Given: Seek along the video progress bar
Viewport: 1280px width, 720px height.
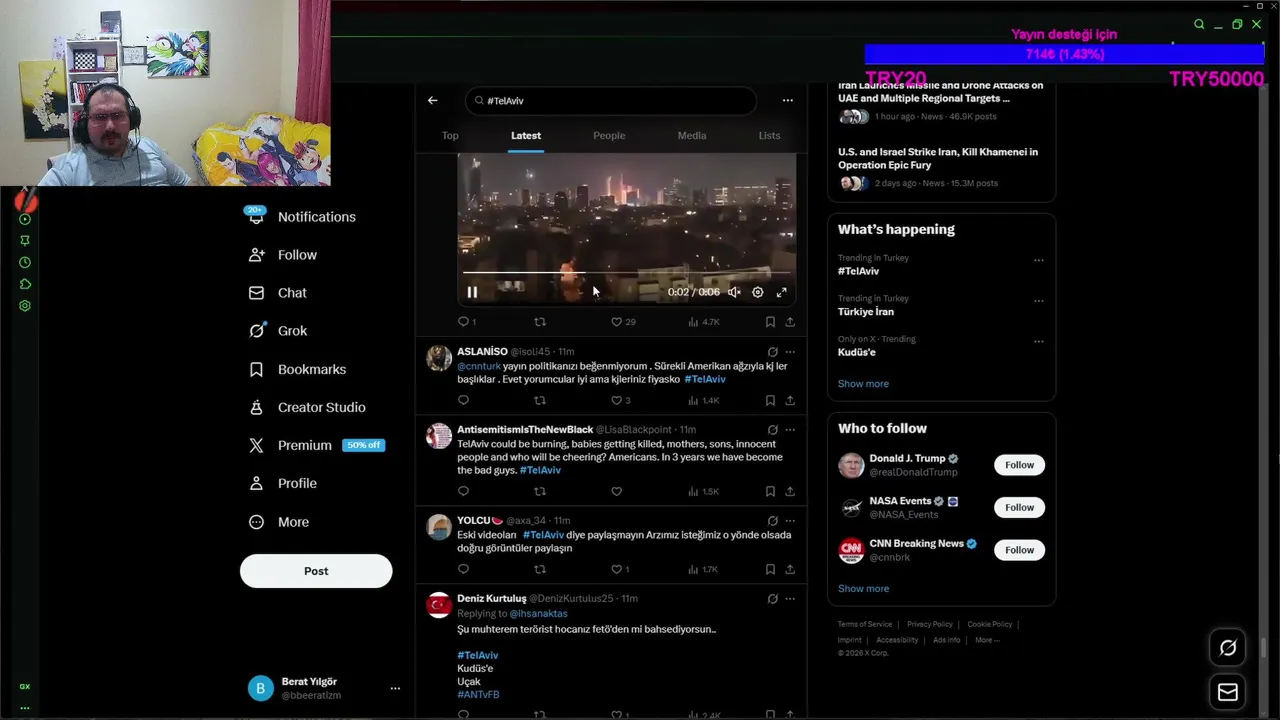Looking at the screenshot, I should coord(626,272).
